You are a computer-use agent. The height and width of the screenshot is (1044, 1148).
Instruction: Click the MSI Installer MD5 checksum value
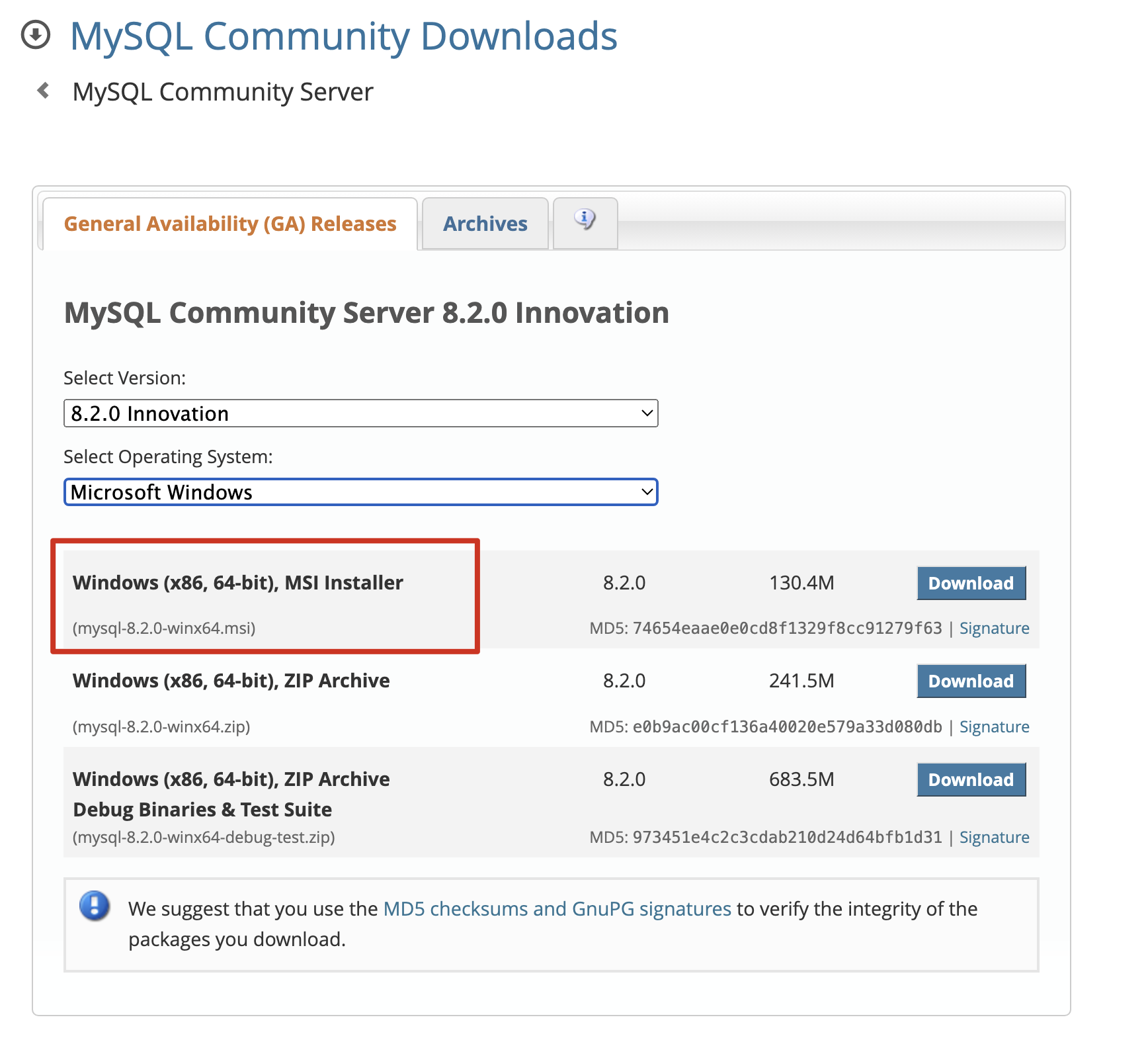(787, 628)
